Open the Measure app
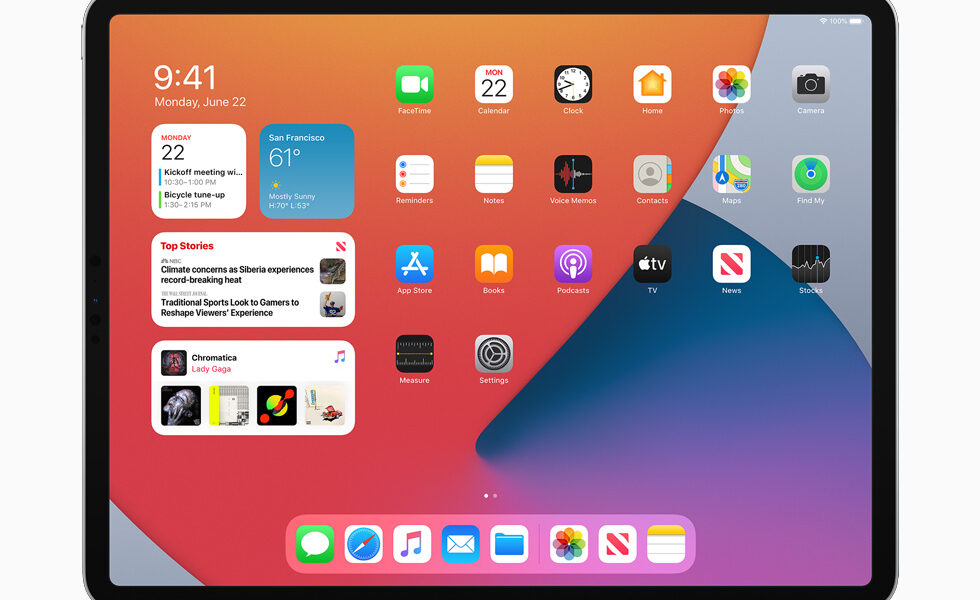 [x=414, y=354]
